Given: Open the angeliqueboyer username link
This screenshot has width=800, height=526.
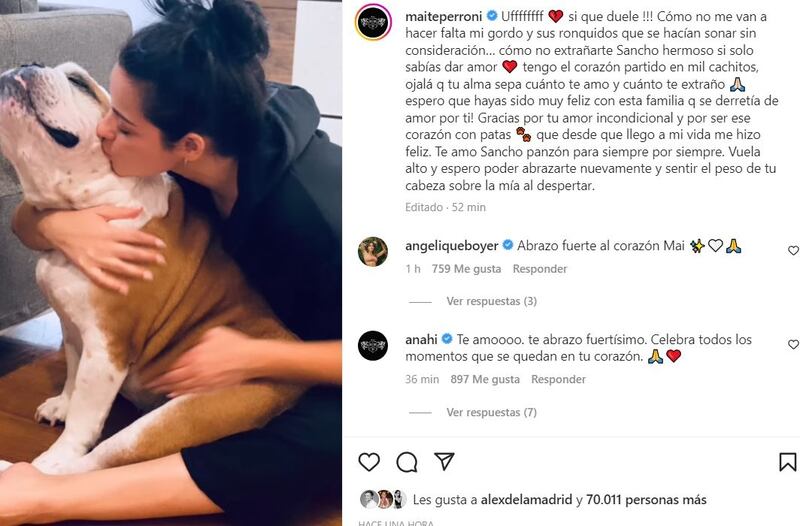Looking at the screenshot, I should click(x=452, y=246).
